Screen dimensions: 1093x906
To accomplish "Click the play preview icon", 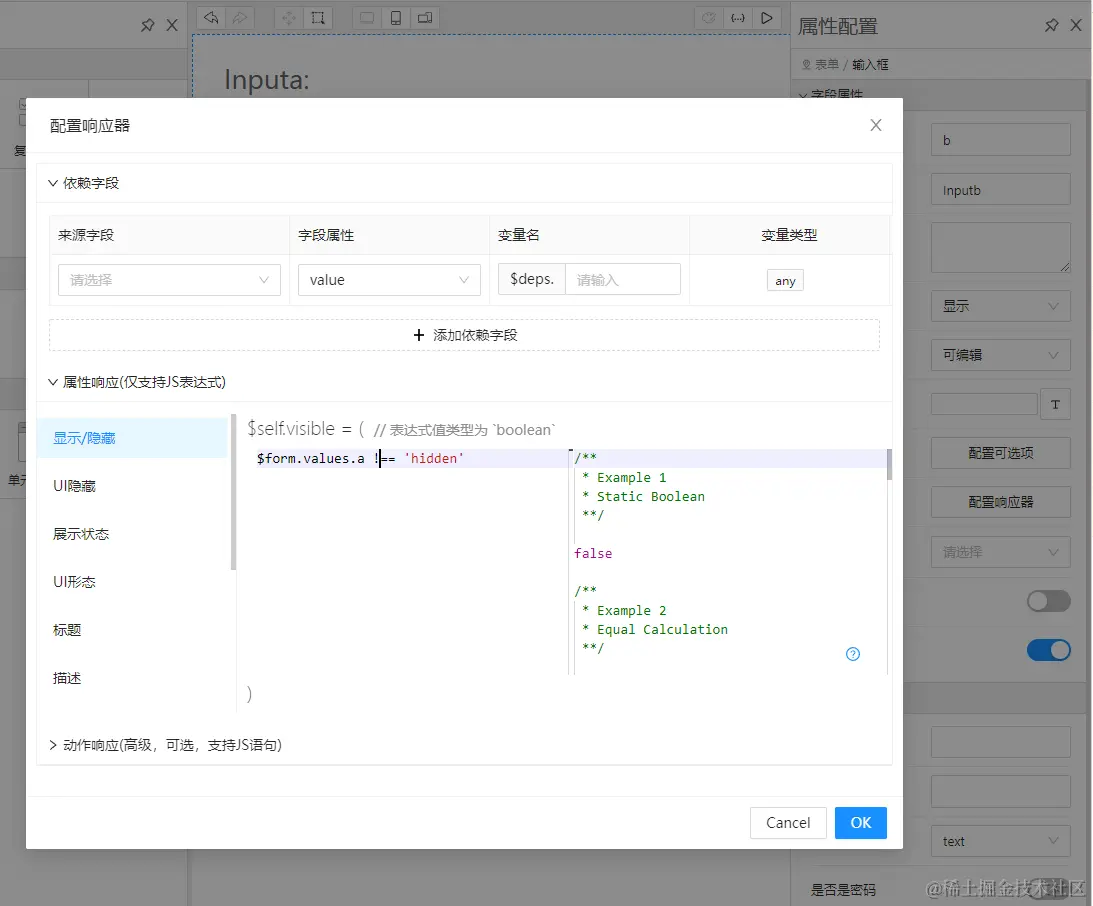I will tap(767, 17).
